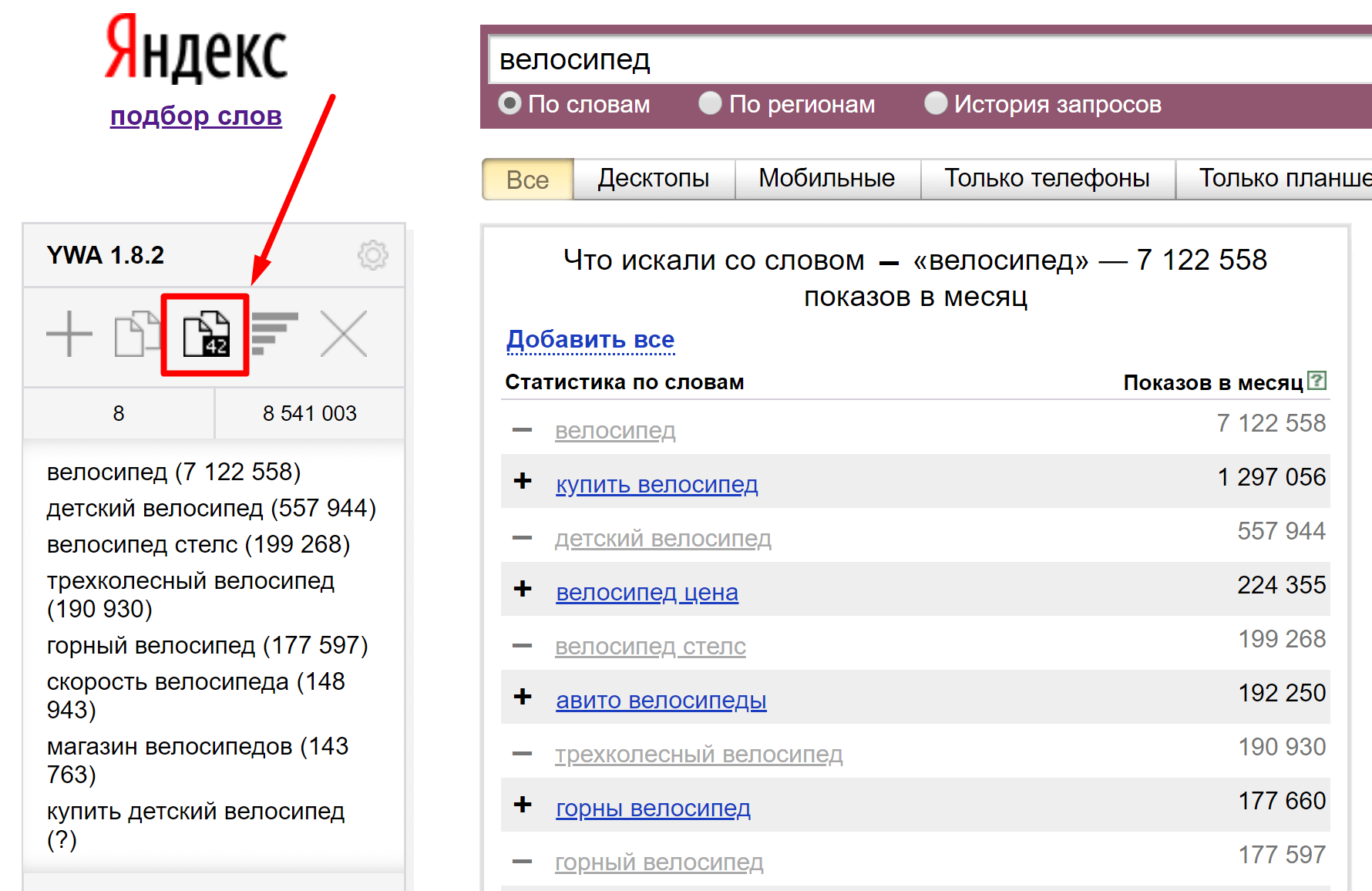1372x891 pixels.
Task: Select the История запросов radio button
Action: (x=936, y=103)
